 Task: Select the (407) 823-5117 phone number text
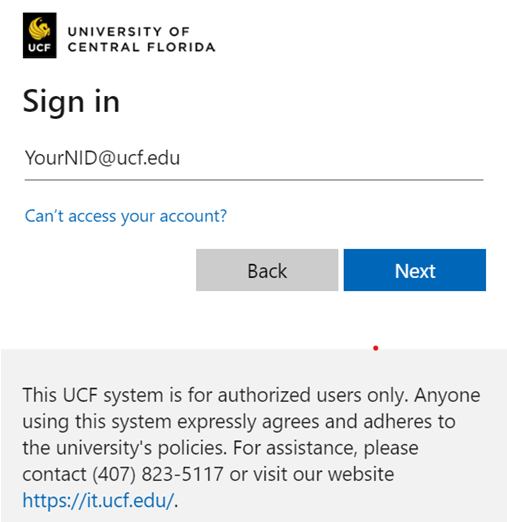point(157,474)
